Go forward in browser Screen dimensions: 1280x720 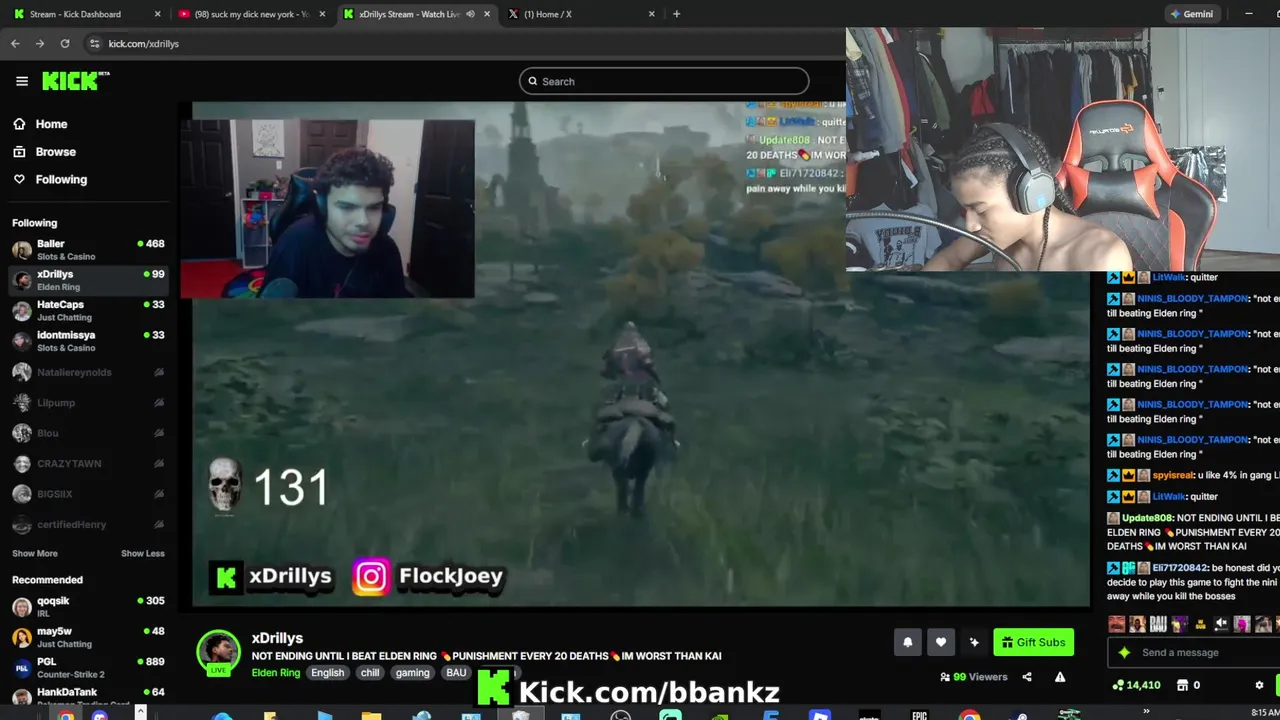40,44
